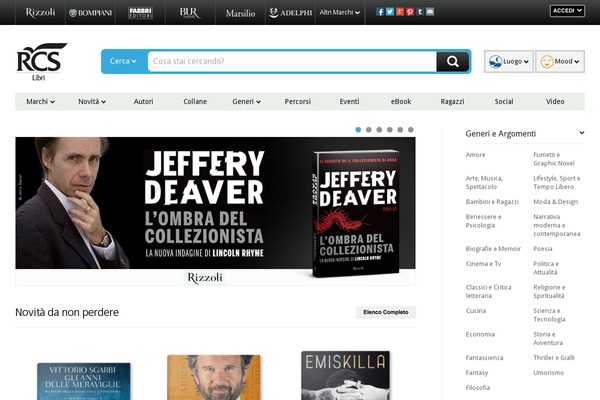The height and width of the screenshot is (400, 600).
Task: Open the Amore genre link
Action: click(x=475, y=155)
